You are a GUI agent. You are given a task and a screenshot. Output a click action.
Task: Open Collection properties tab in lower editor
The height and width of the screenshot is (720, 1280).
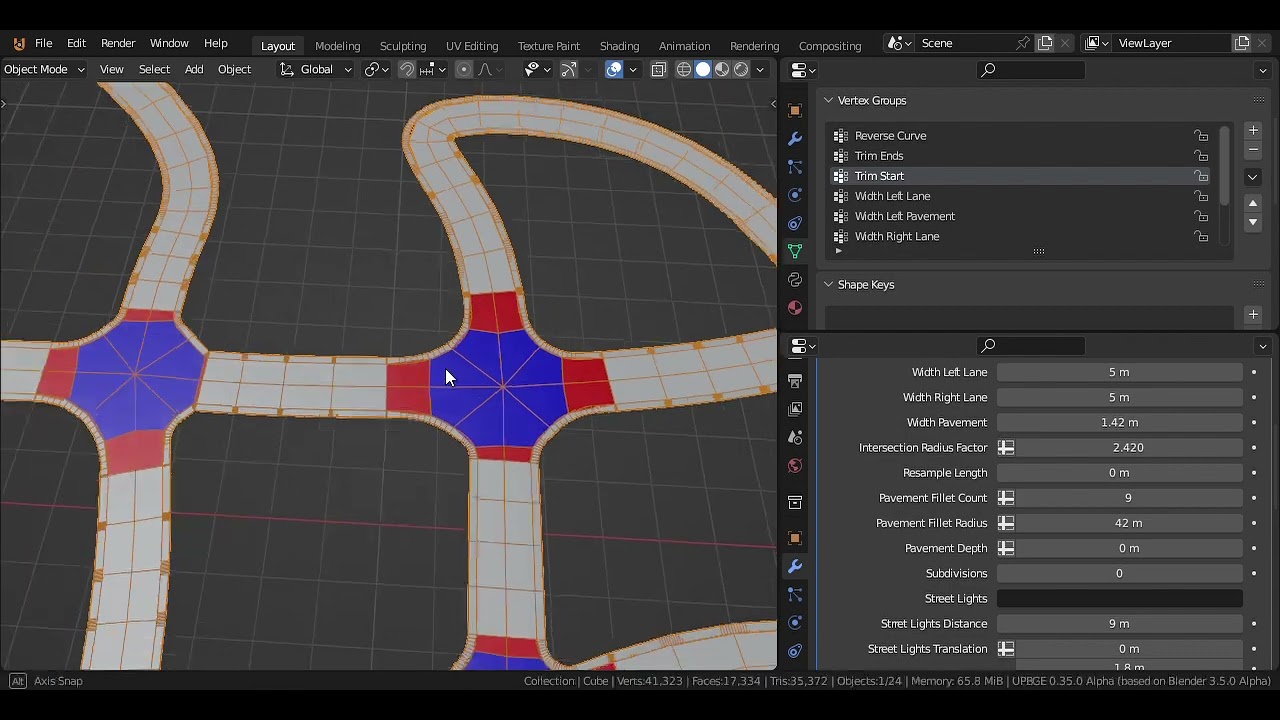point(795,502)
